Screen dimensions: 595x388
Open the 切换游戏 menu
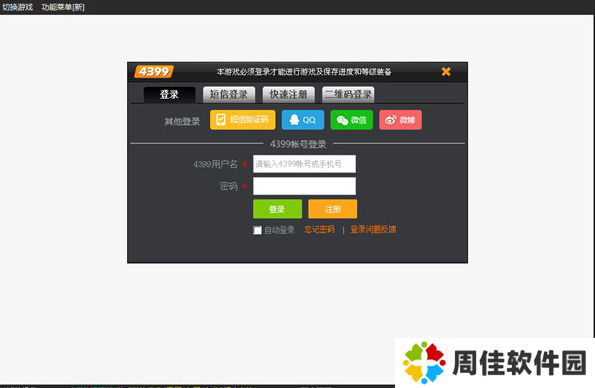pos(17,7)
